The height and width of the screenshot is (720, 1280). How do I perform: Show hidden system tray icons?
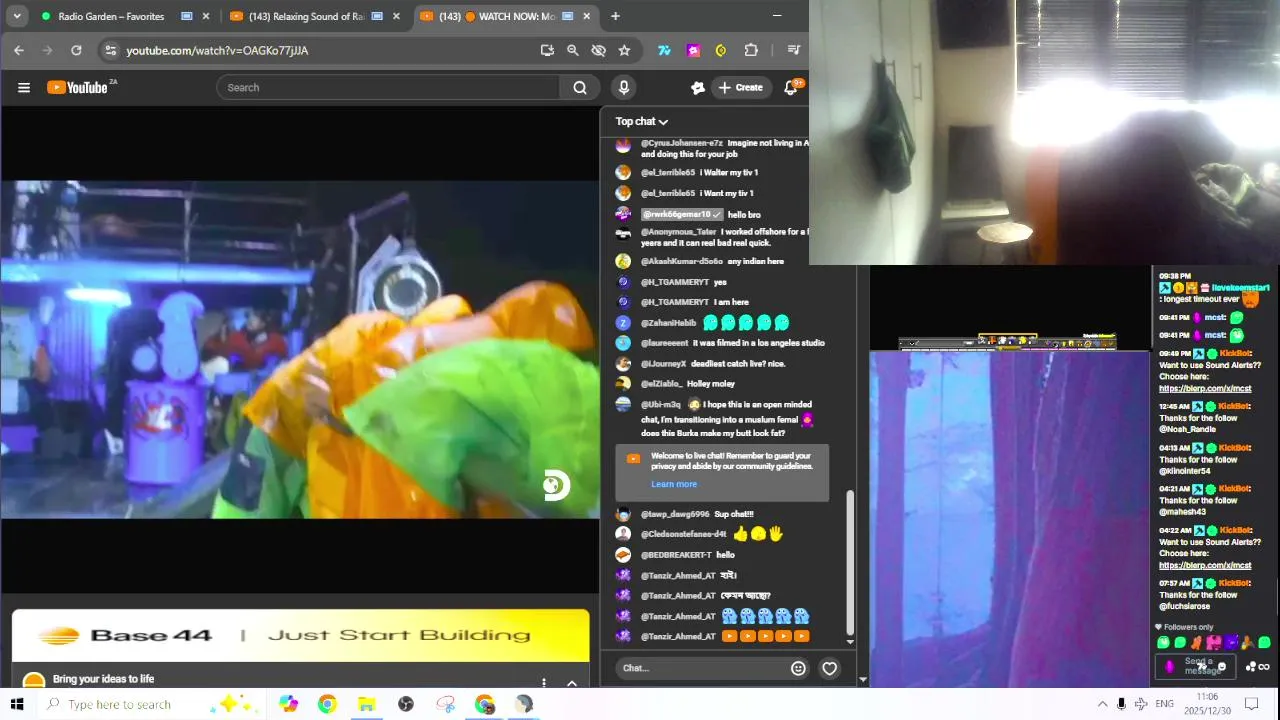(x=1102, y=704)
